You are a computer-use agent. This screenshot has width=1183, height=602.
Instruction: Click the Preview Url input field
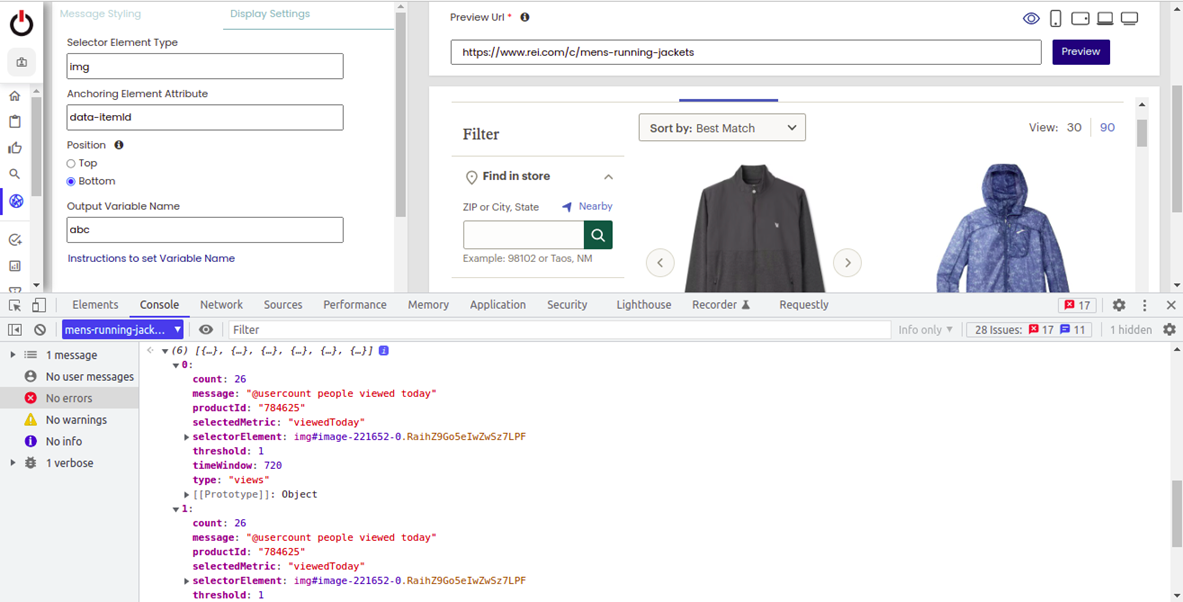pos(745,52)
